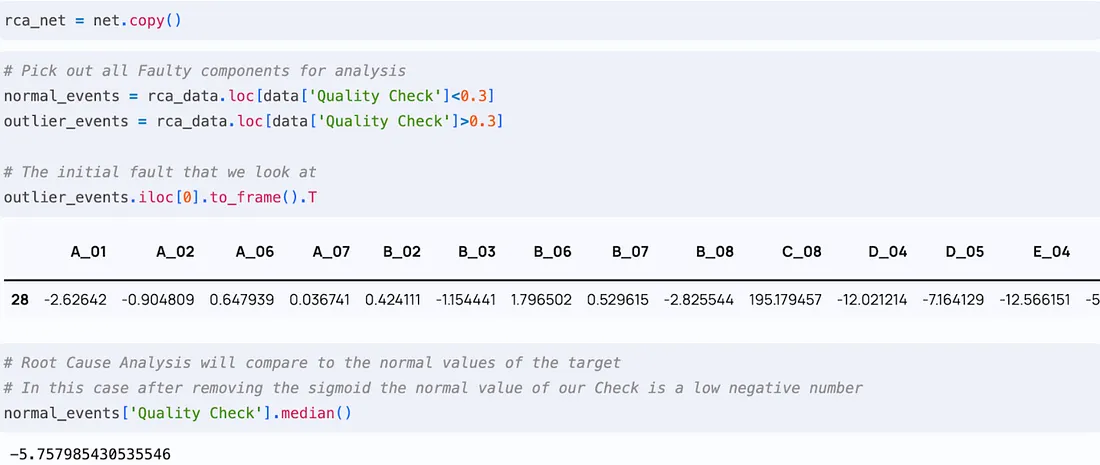Select the A_01 column header
The height and width of the screenshot is (465, 1100).
[x=88, y=252]
